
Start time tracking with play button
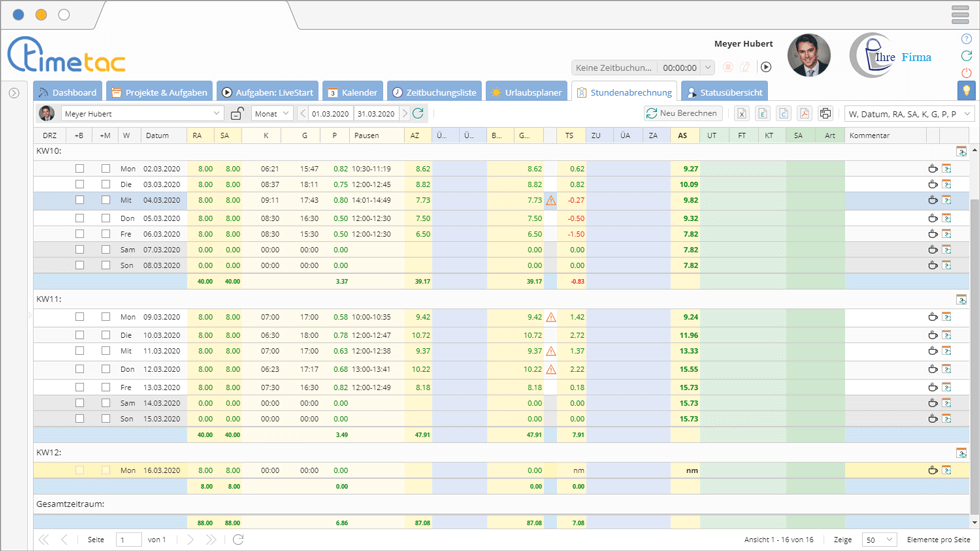766,67
